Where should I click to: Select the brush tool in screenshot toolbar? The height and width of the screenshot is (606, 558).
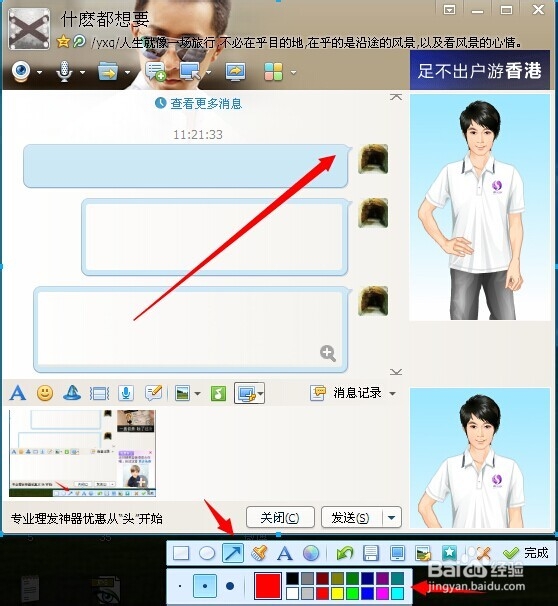[x=259, y=553]
